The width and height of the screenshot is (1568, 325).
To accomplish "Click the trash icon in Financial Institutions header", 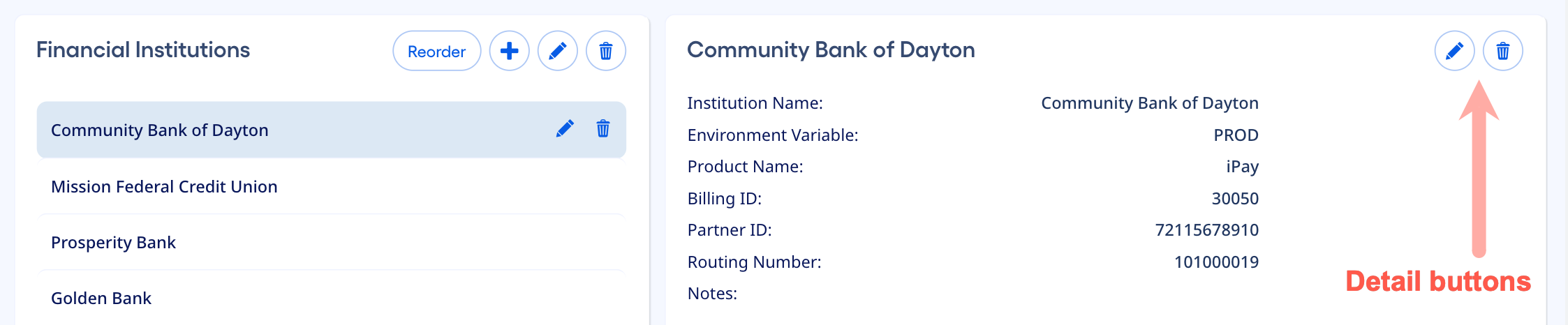I will click(606, 51).
